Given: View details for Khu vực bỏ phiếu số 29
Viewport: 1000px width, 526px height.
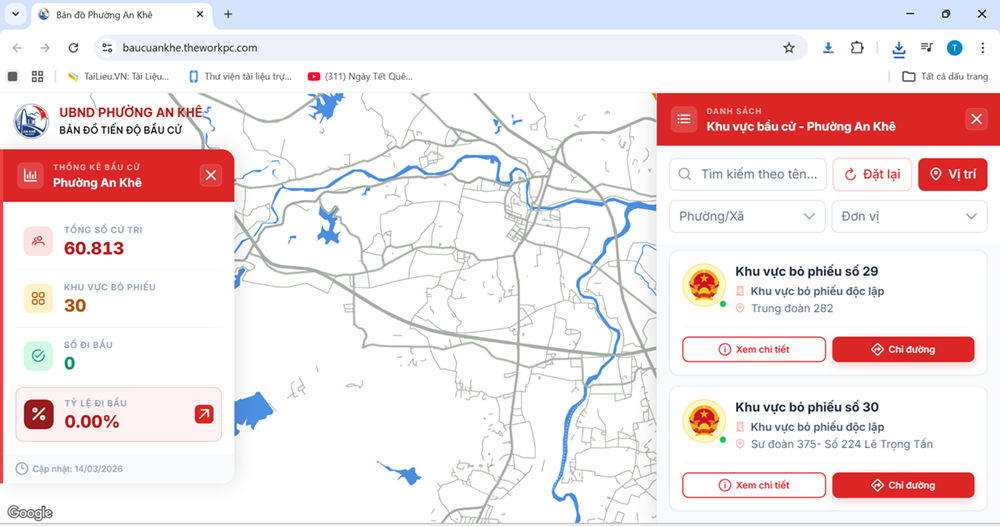Looking at the screenshot, I should point(754,349).
